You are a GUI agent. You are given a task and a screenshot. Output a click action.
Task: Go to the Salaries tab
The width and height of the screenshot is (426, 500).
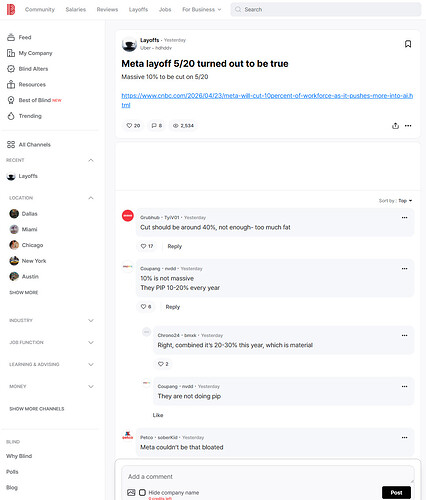76,10
